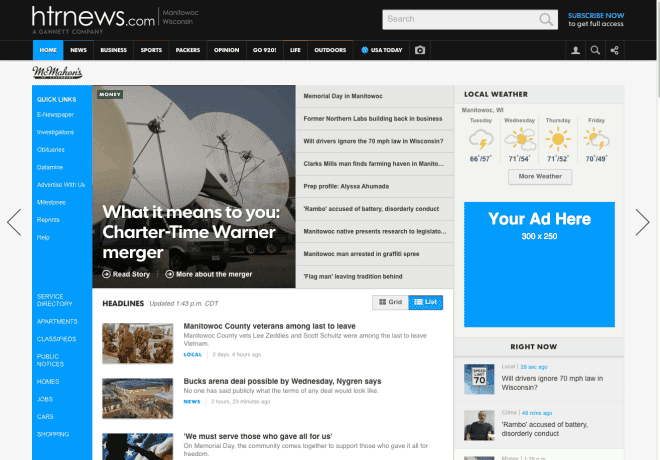Click the 'Rambo' accused Right Now thumbnail
This screenshot has height=460, width=660.
click(x=479, y=425)
